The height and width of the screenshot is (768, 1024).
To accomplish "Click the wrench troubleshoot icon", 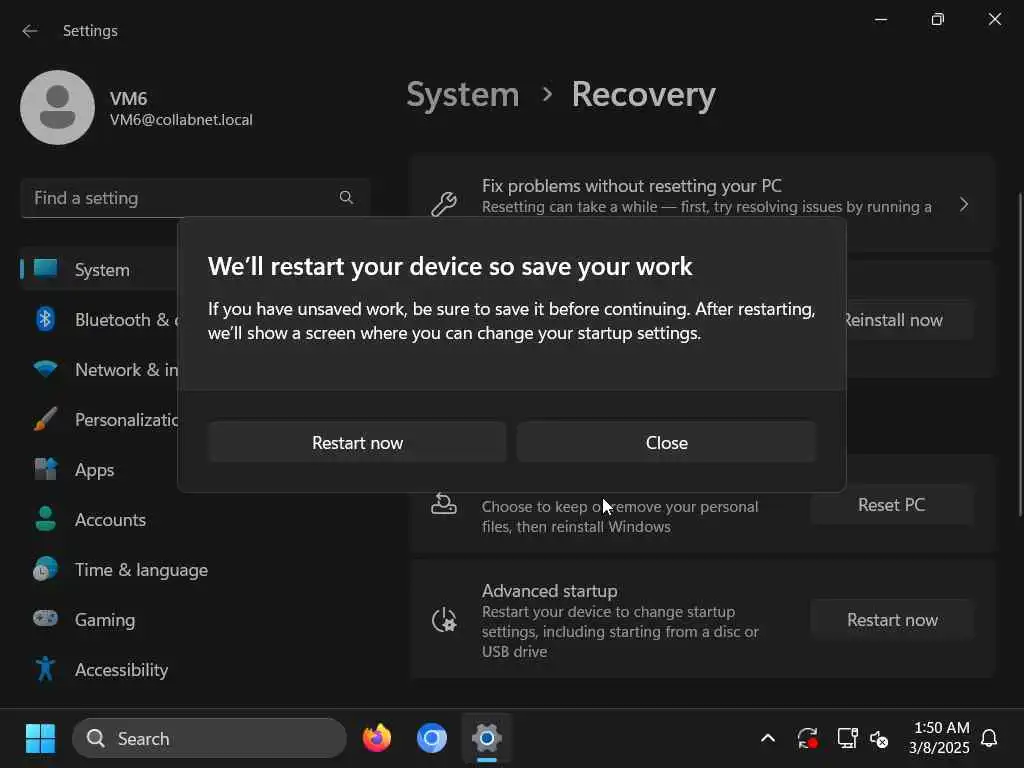I will (x=444, y=204).
